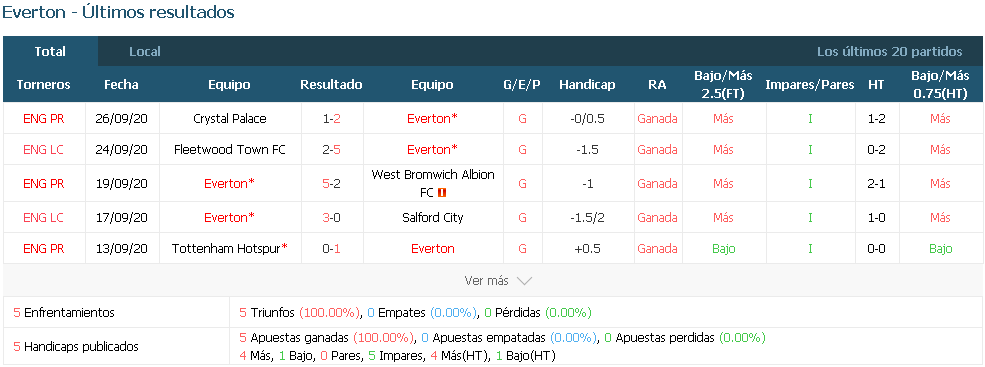Click the 3-0 result versus Salford City
985x367 pixels.
coord(332,217)
